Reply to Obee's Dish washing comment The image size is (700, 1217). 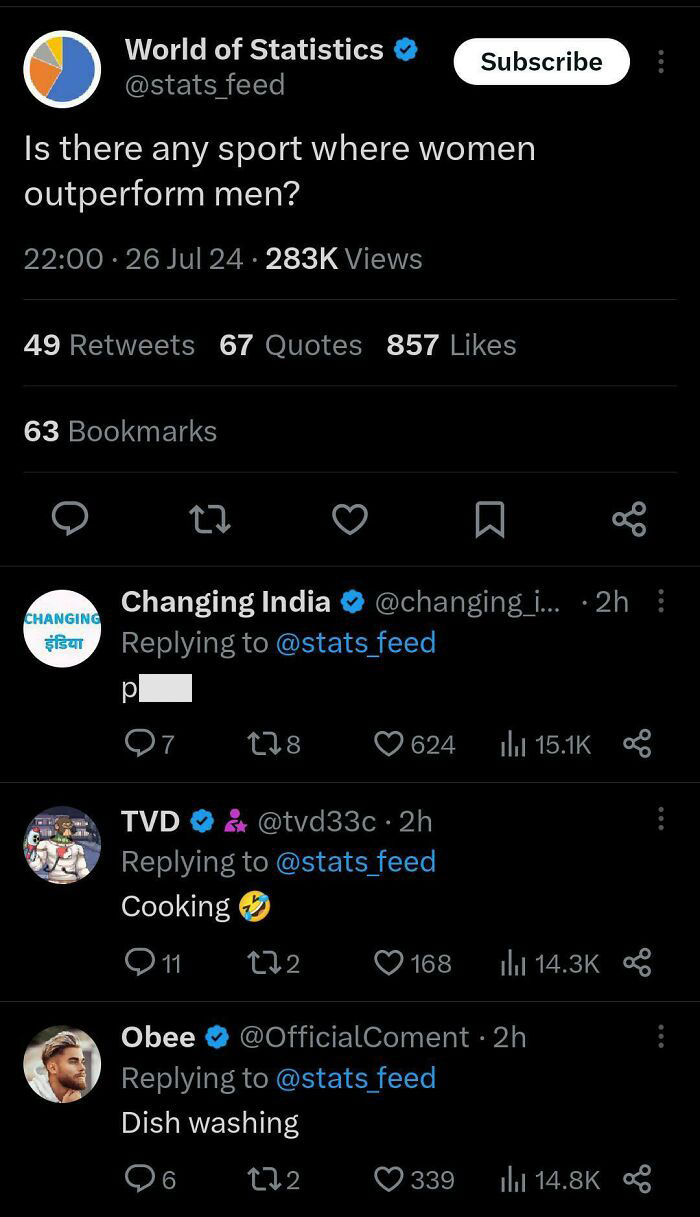coord(139,1180)
